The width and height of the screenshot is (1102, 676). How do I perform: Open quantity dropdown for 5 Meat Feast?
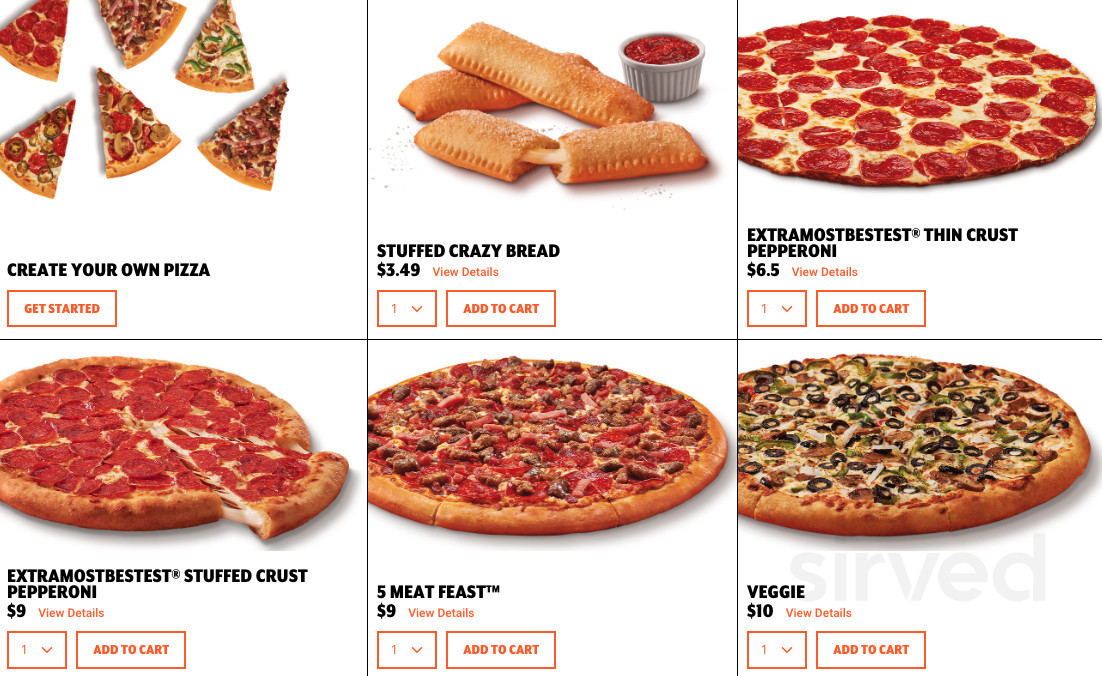coord(407,650)
